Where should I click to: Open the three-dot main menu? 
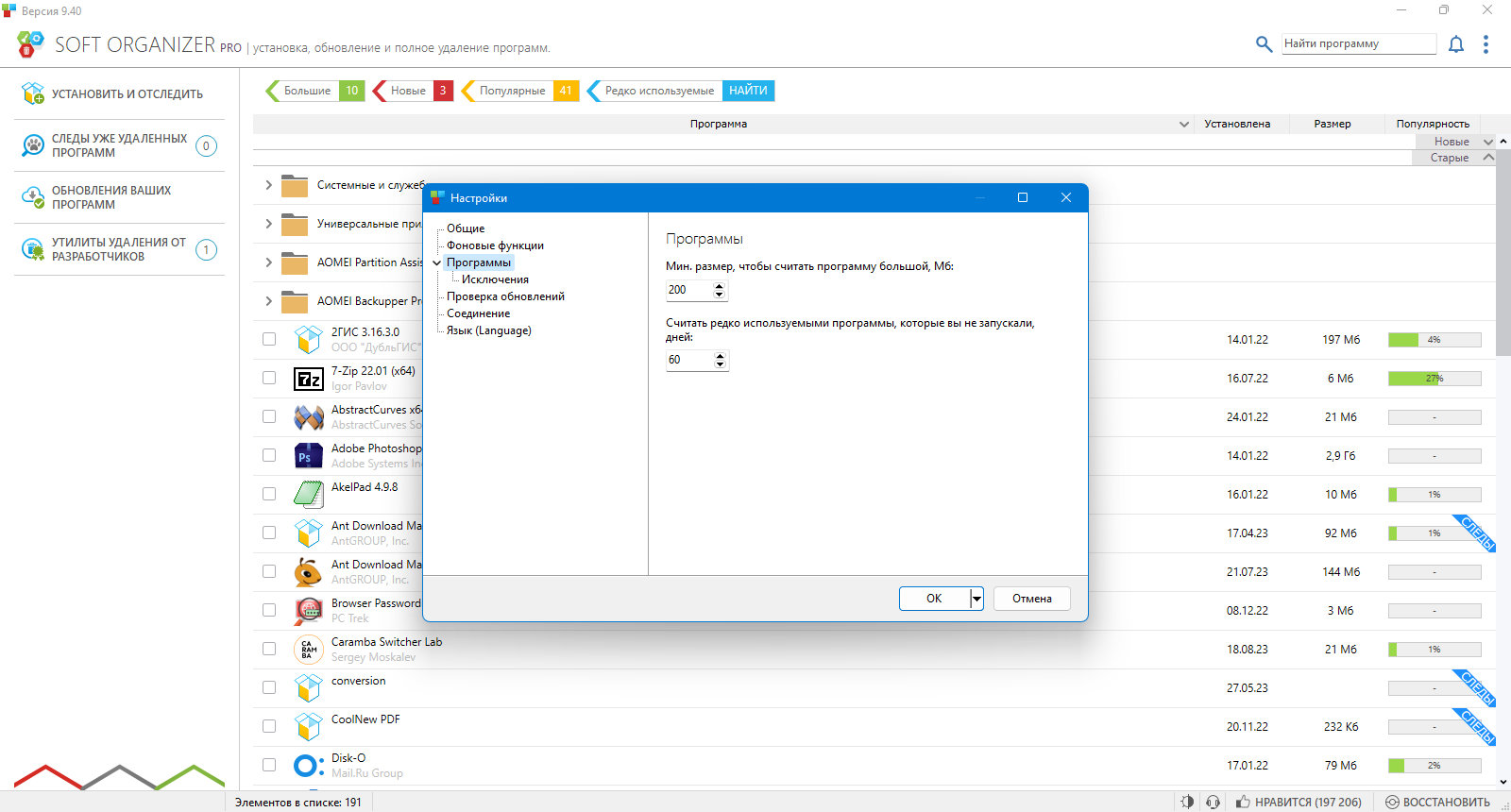1486,44
